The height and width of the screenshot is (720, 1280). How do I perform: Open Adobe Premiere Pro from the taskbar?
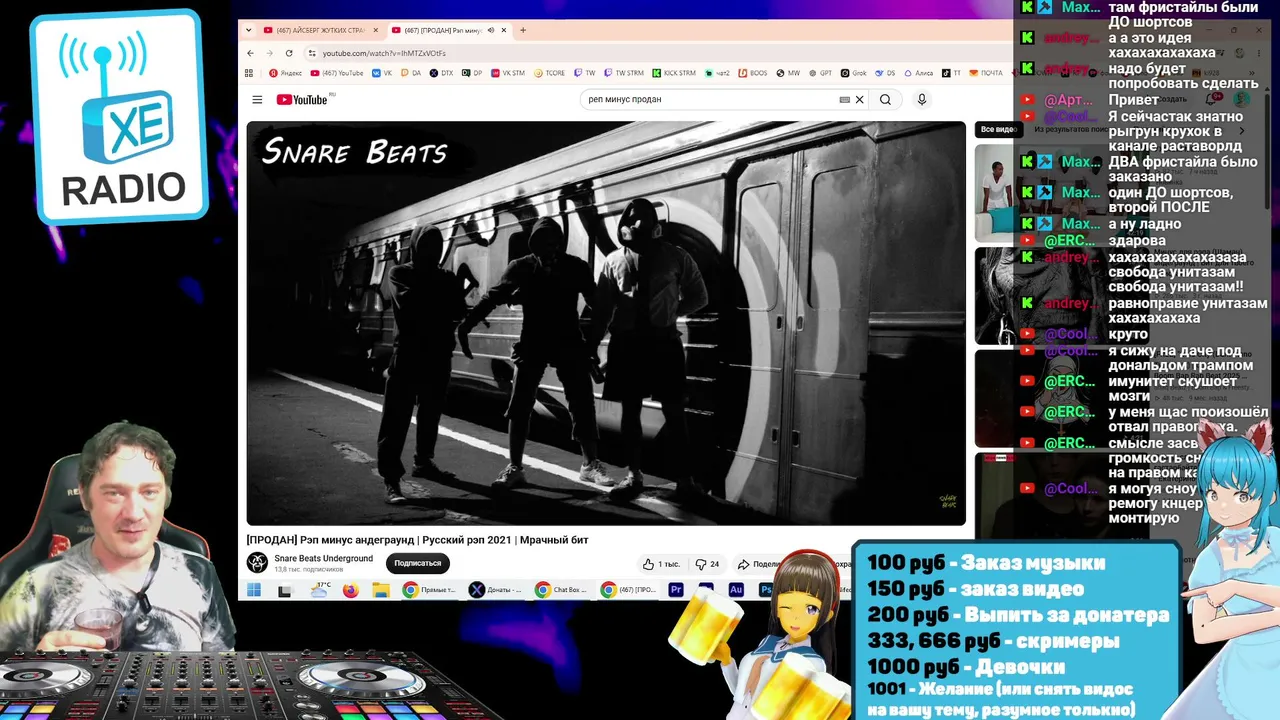point(676,590)
